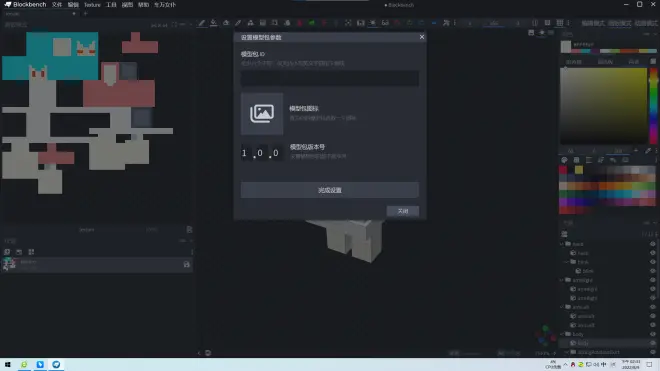Click the third icon in textures panel toolbar
This screenshot has width=660, height=371.
click(x=31, y=252)
